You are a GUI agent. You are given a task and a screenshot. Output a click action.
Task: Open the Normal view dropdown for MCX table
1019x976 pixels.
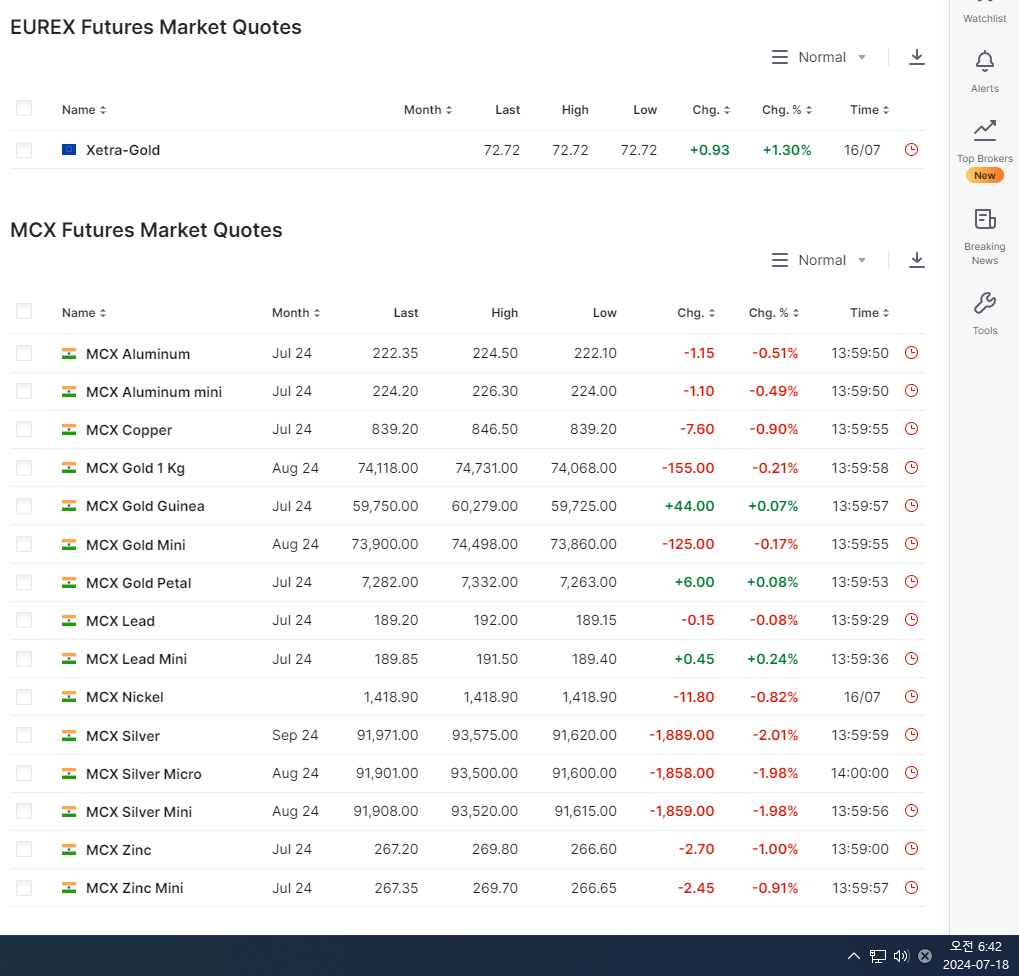(819, 260)
